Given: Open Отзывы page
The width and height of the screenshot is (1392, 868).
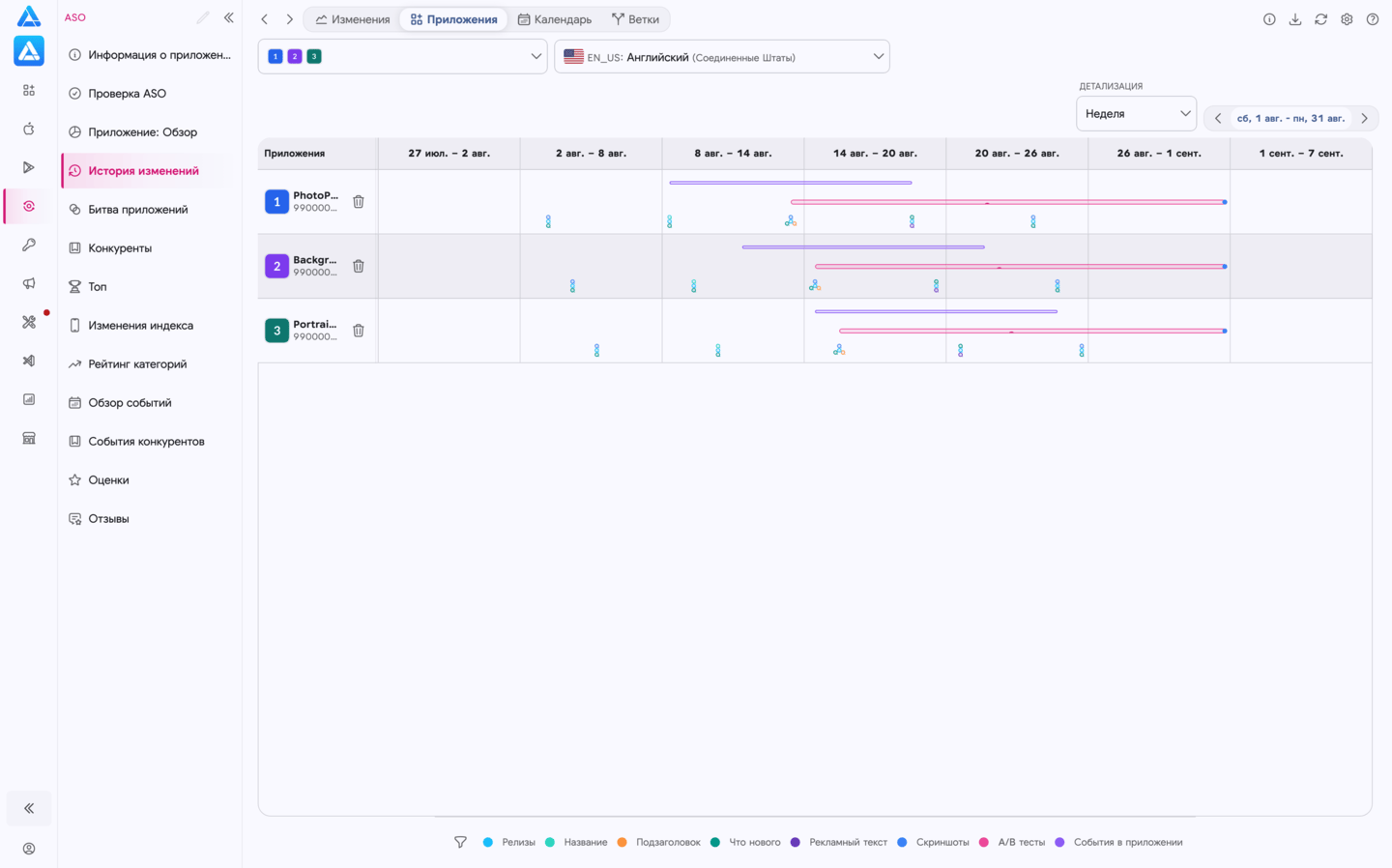Looking at the screenshot, I should [x=150, y=519].
